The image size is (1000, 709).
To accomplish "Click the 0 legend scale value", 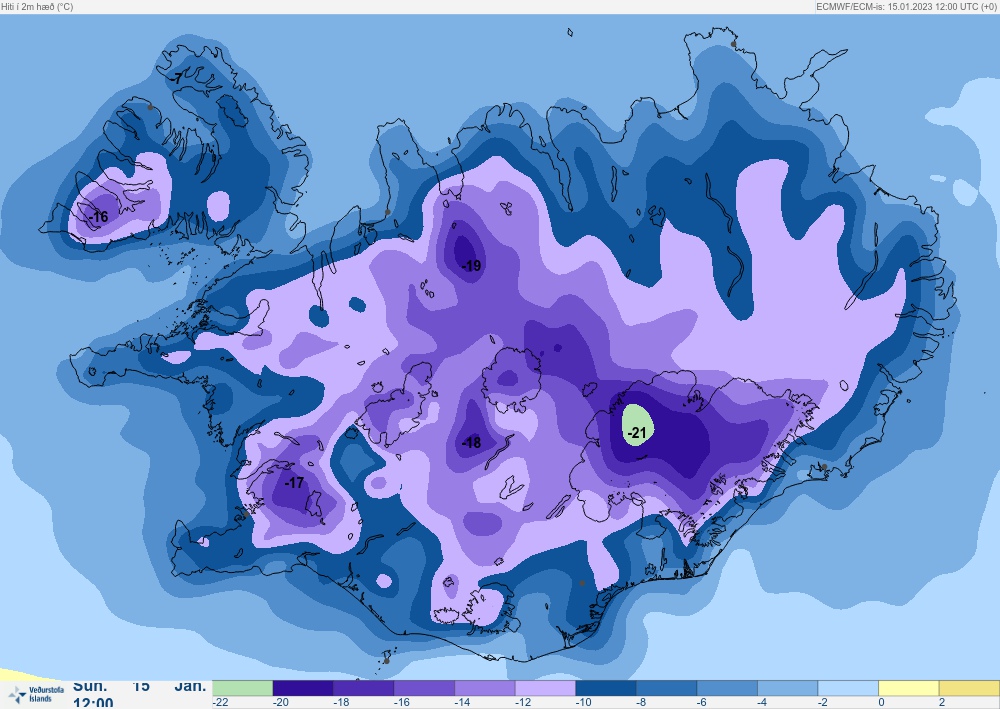I will tap(881, 703).
